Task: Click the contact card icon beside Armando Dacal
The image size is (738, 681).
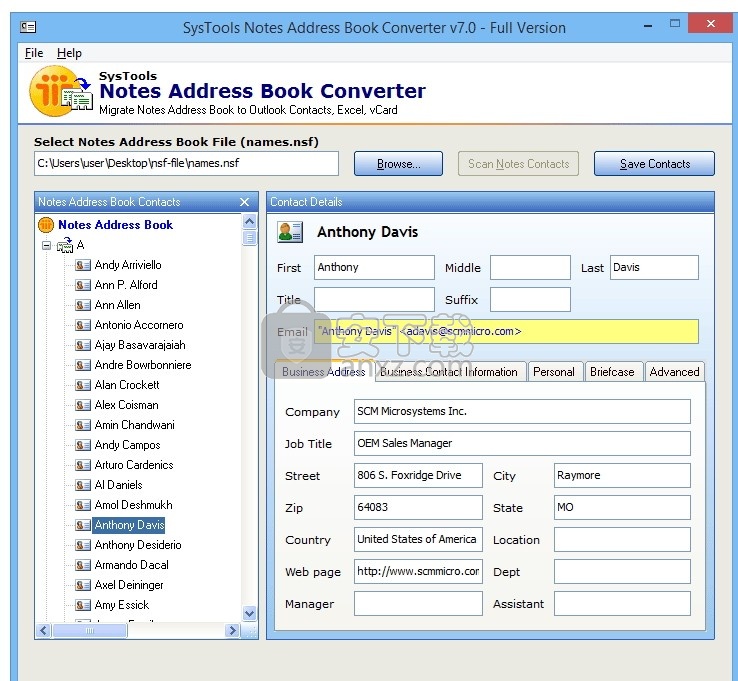Action: pyautogui.click(x=83, y=565)
